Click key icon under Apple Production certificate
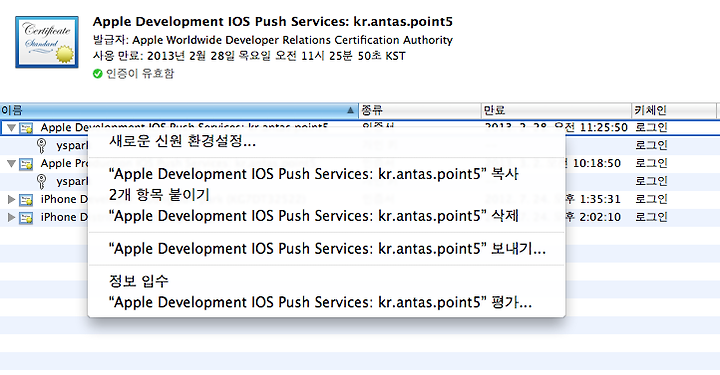The height and width of the screenshot is (375, 720). point(41,181)
